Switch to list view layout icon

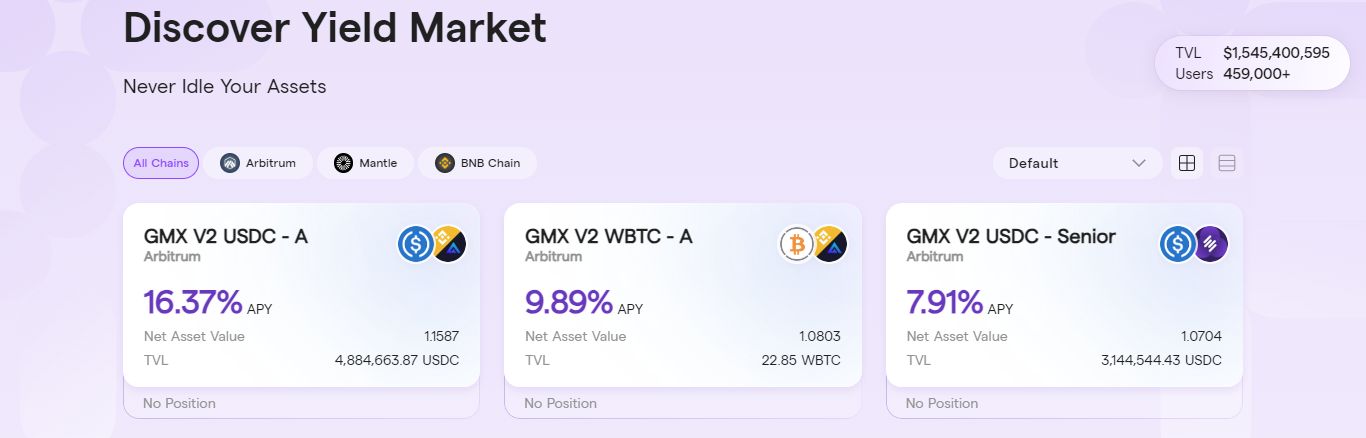tap(1227, 163)
